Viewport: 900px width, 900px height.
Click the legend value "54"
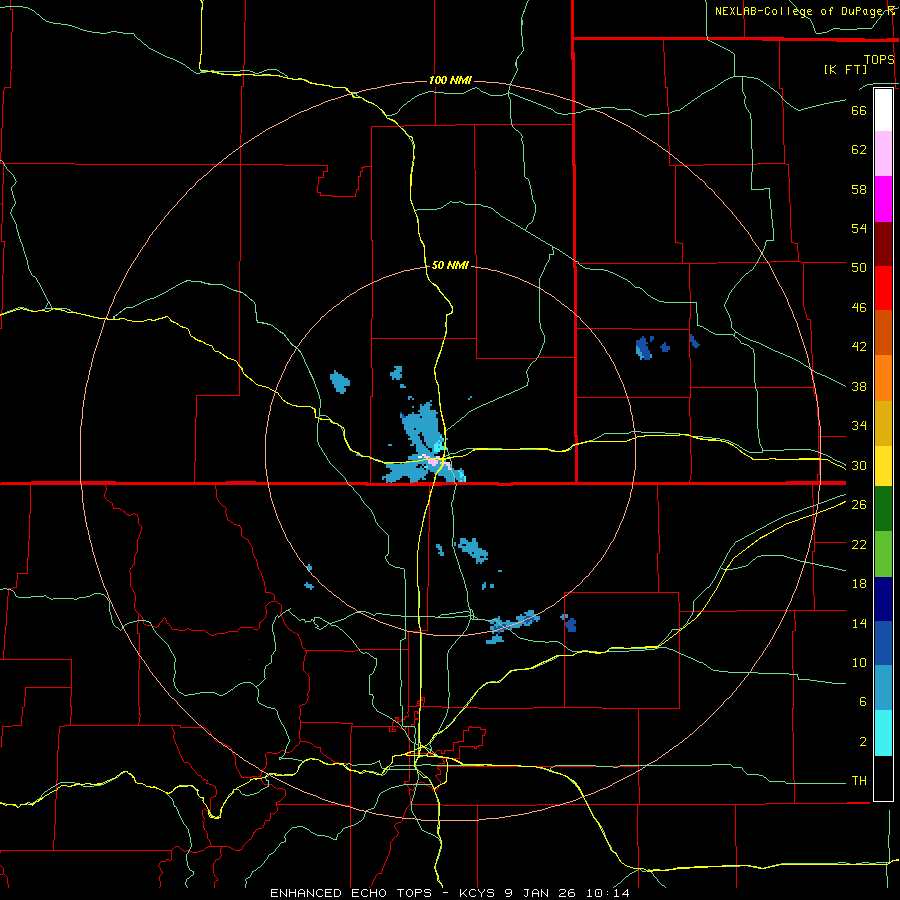click(859, 228)
